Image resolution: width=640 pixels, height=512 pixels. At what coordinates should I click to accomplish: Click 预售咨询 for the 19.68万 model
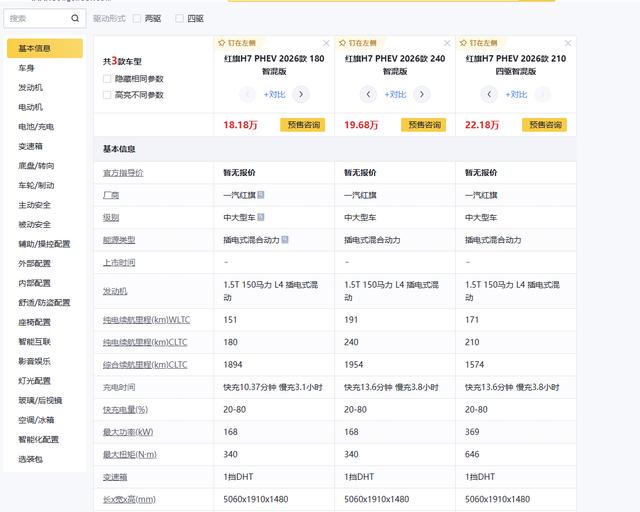tap(424, 125)
